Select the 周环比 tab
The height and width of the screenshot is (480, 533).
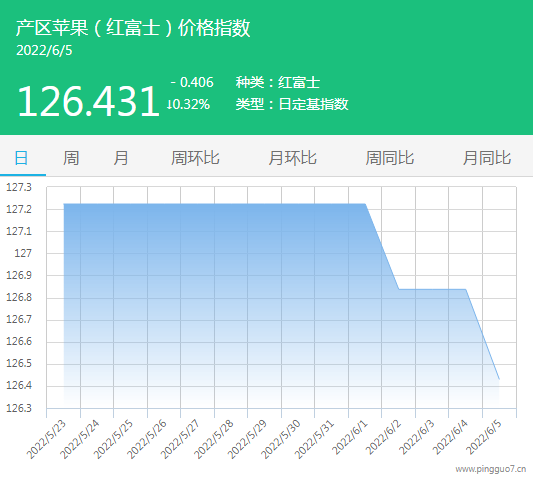pyautogui.click(x=195, y=158)
